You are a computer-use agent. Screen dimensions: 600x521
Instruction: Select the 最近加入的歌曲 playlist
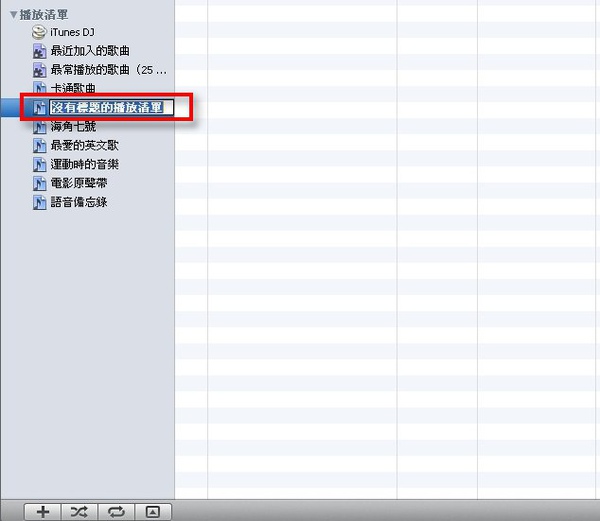[x=90, y=51]
